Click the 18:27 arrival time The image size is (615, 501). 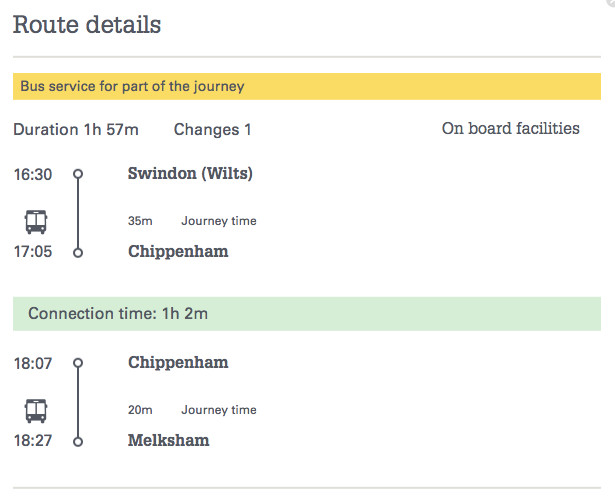[x=32, y=441]
